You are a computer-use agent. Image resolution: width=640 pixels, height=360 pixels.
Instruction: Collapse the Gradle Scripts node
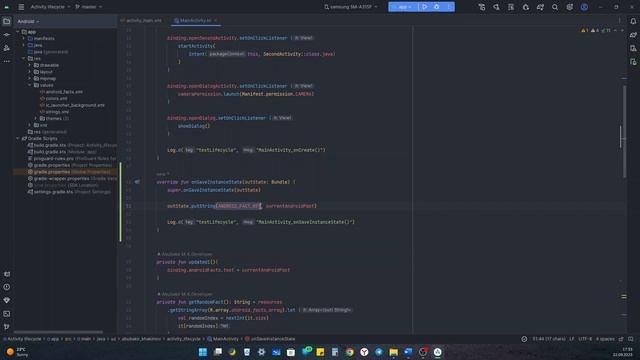coord(18,138)
